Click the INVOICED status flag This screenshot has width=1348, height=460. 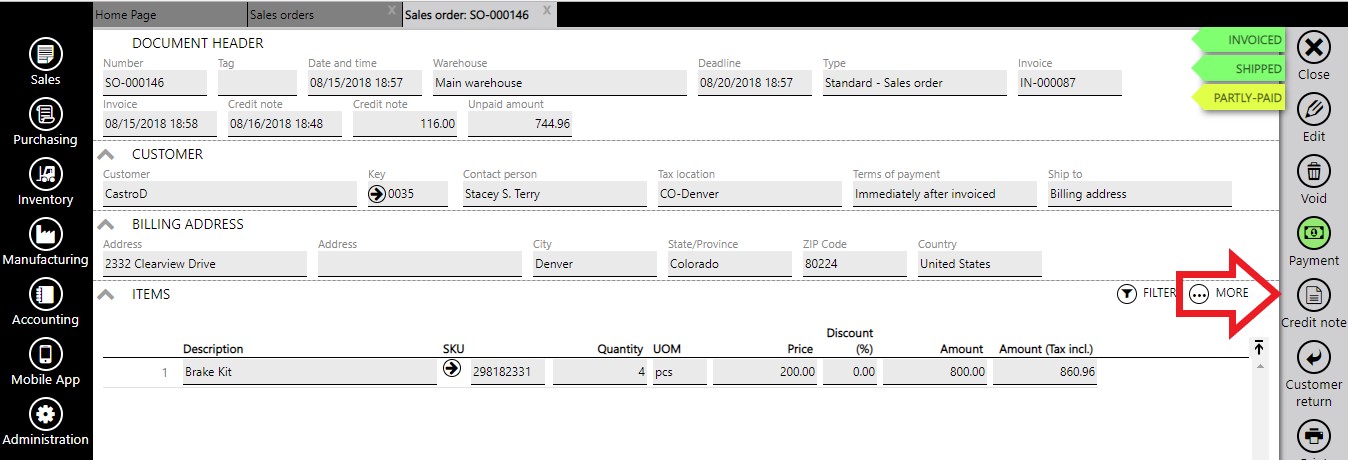(1240, 40)
